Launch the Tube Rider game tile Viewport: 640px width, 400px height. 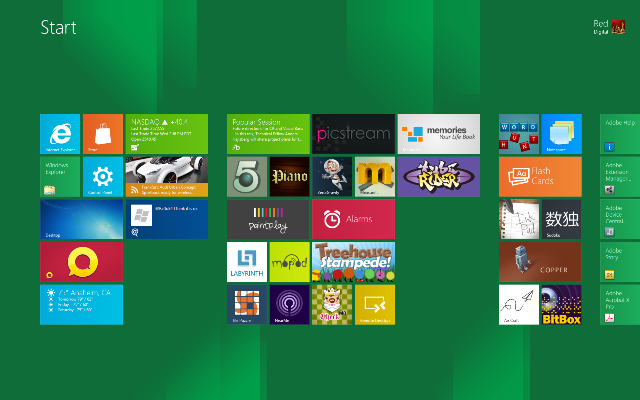(x=438, y=176)
